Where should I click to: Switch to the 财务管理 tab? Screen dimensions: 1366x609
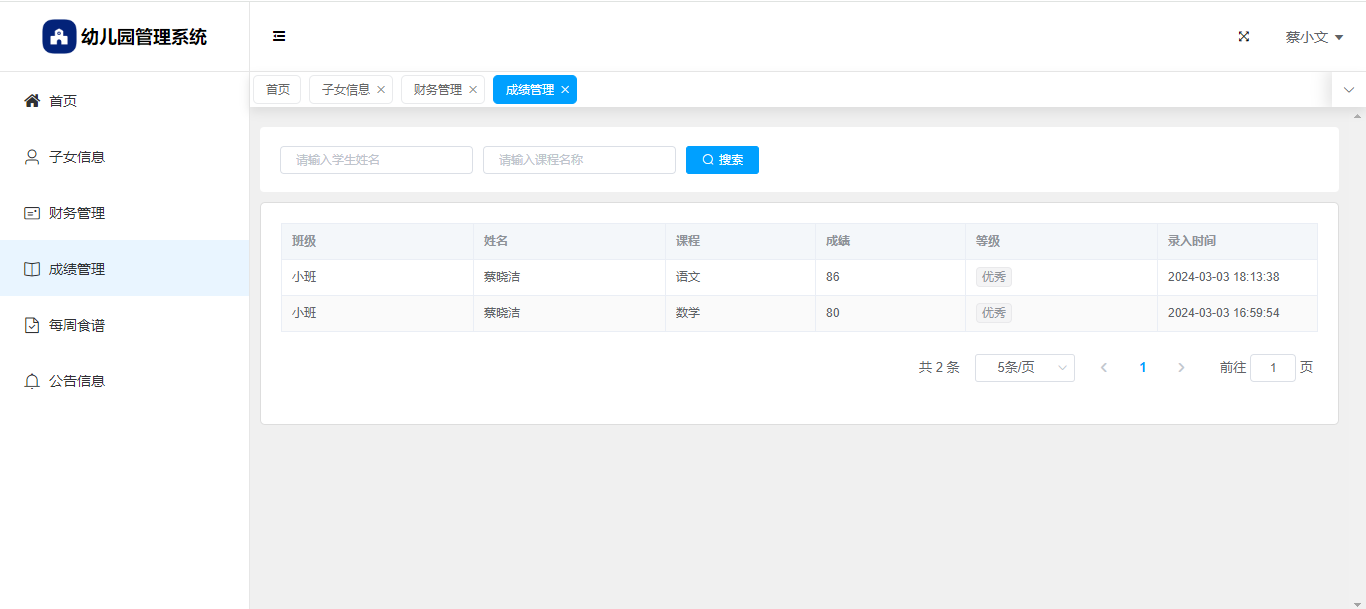pos(437,90)
